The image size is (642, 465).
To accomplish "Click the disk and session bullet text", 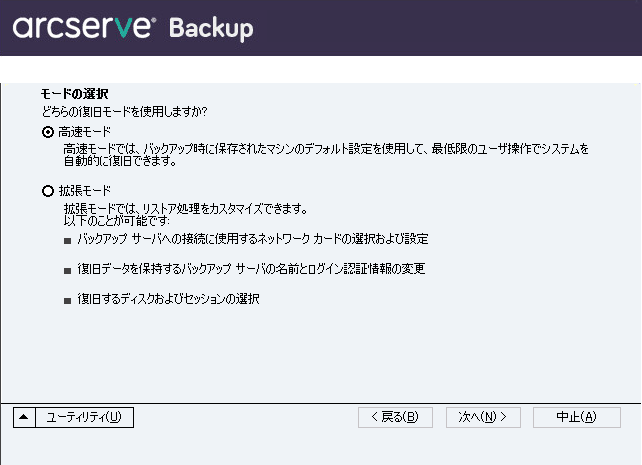I will 168,299.
